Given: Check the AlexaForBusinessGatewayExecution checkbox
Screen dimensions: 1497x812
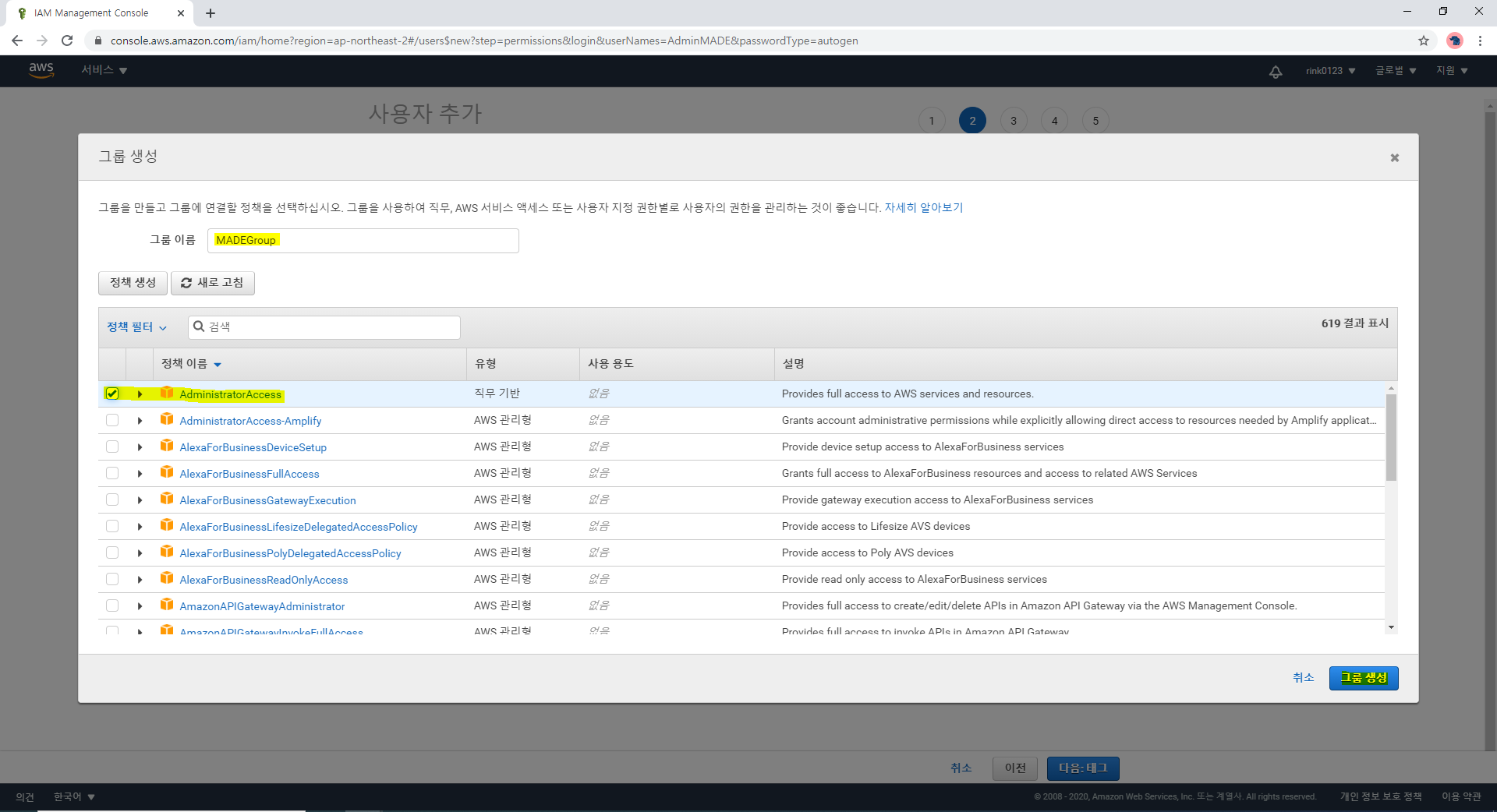Looking at the screenshot, I should click(x=112, y=500).
